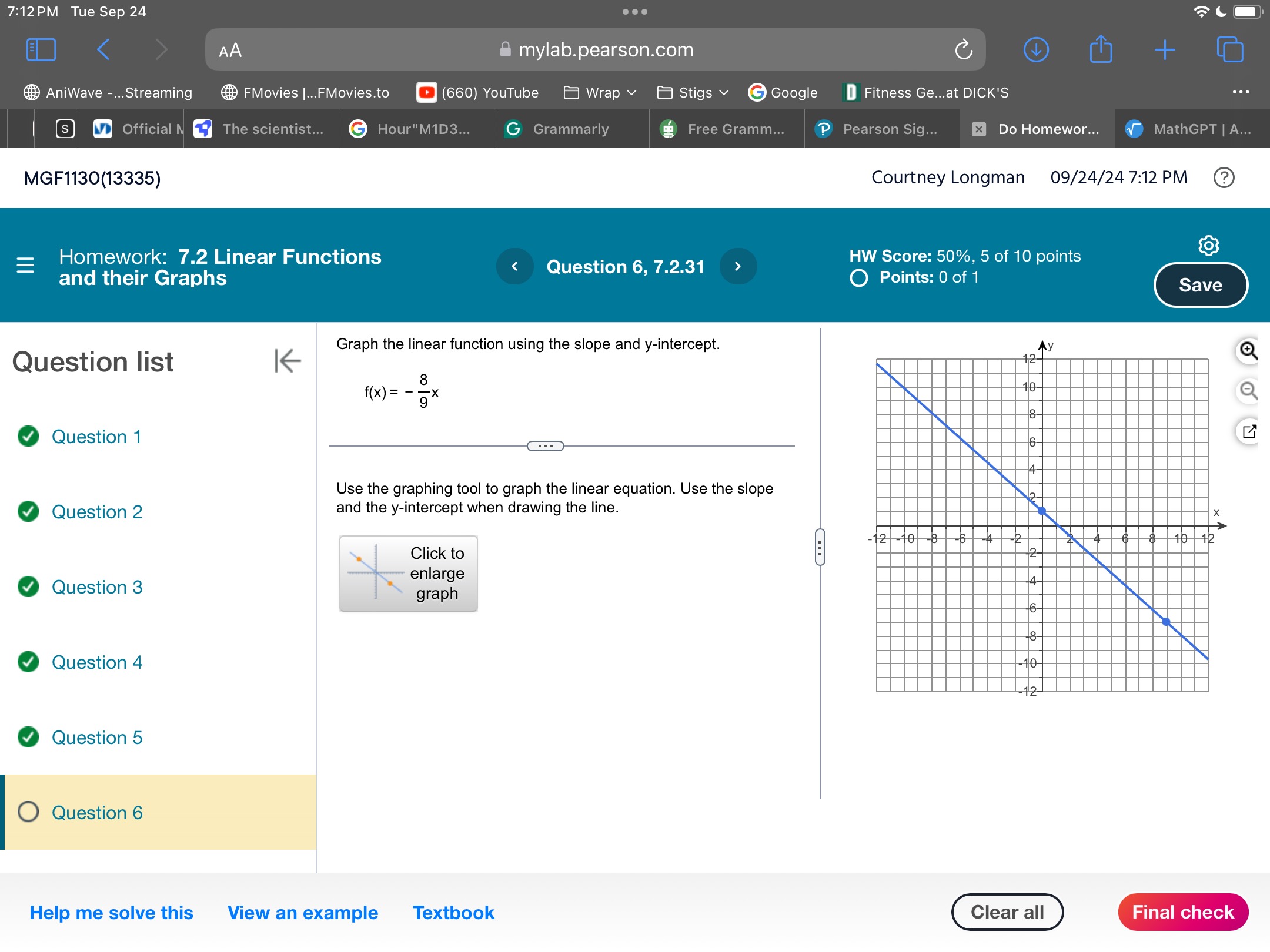Screen dimensions: 1270x952
Task: Open the bookmarks overflow ellipsis
Action: (1241, 92)
